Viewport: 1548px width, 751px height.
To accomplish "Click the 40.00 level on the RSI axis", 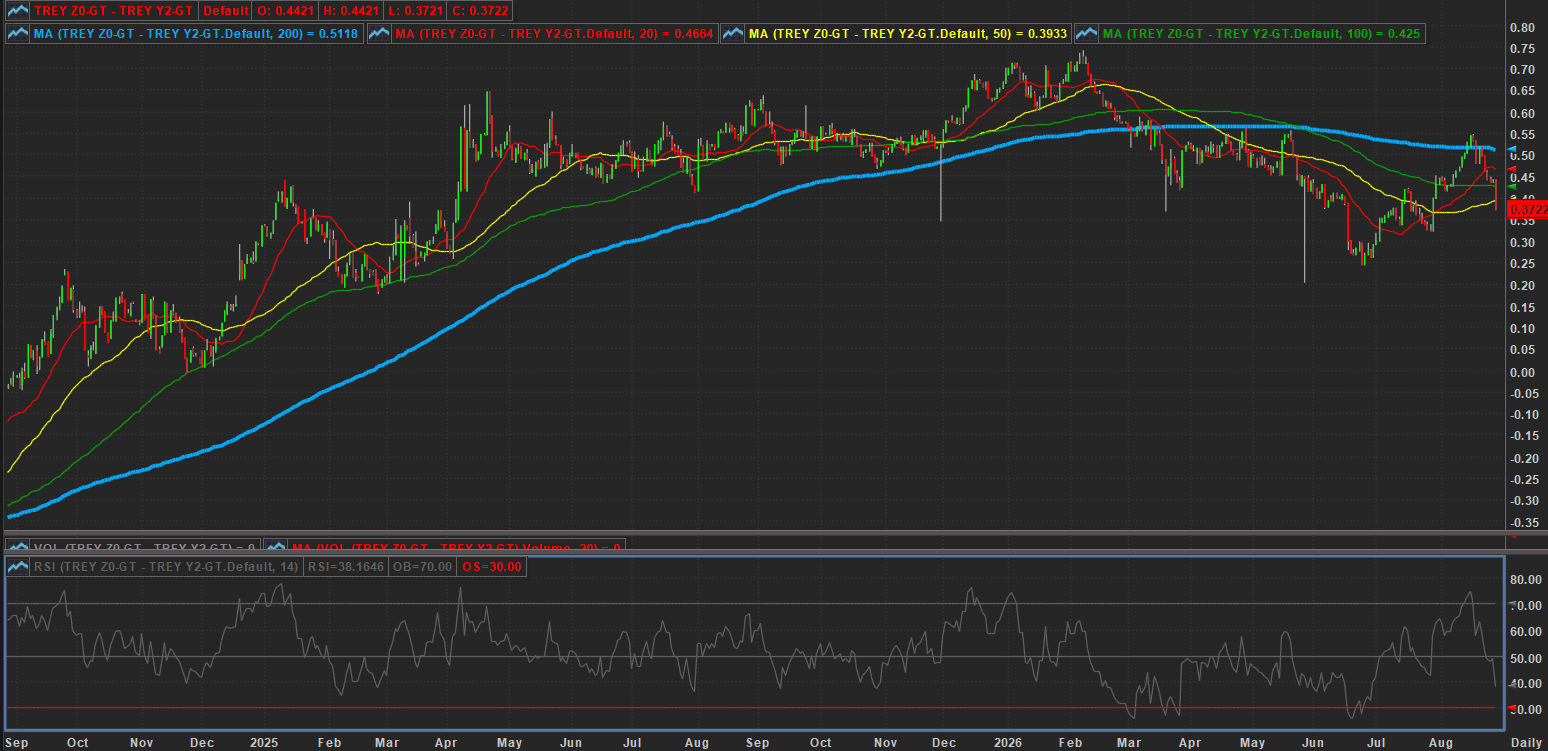I will (1524, 684).
